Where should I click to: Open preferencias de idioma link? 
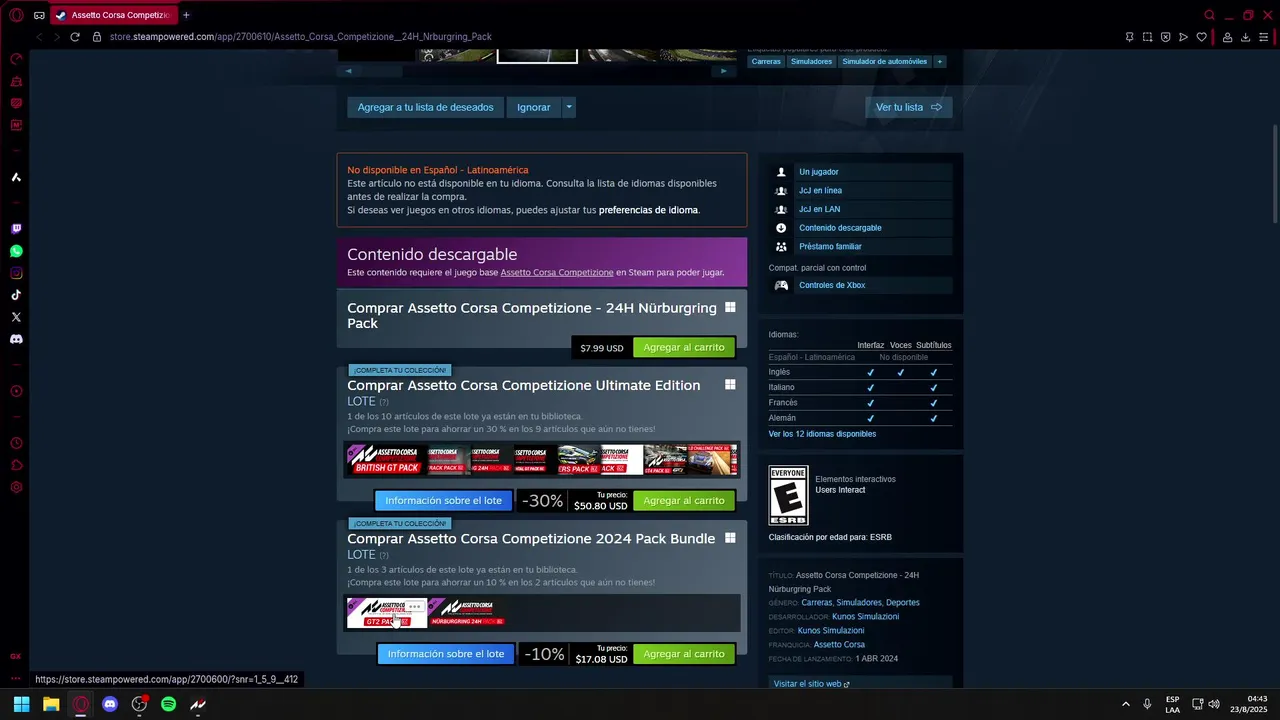(x=648, y=210)
